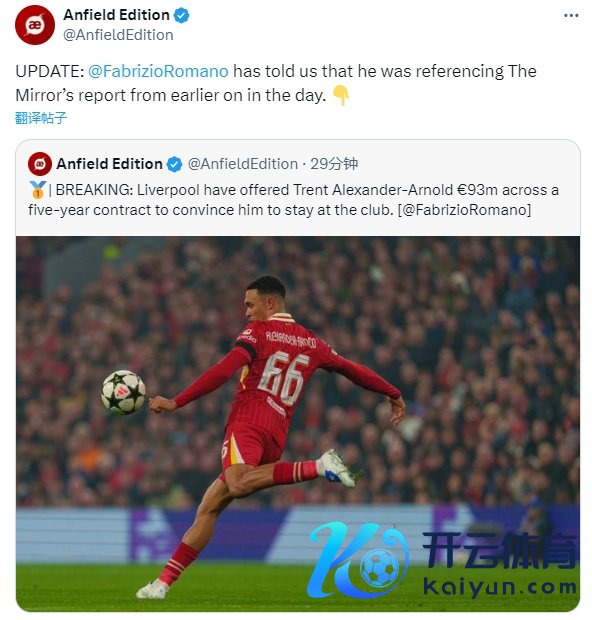
Task: Open the three-dot more options menu
Action: click(571, 16)
